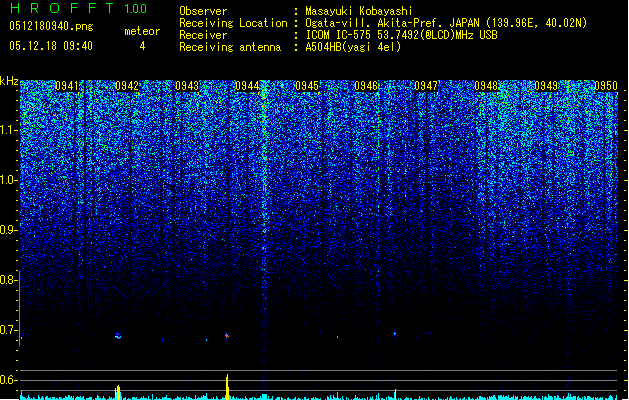Screen dimensions: 629x400
Task: Click the meteor label text
Action: pos(142,31)
